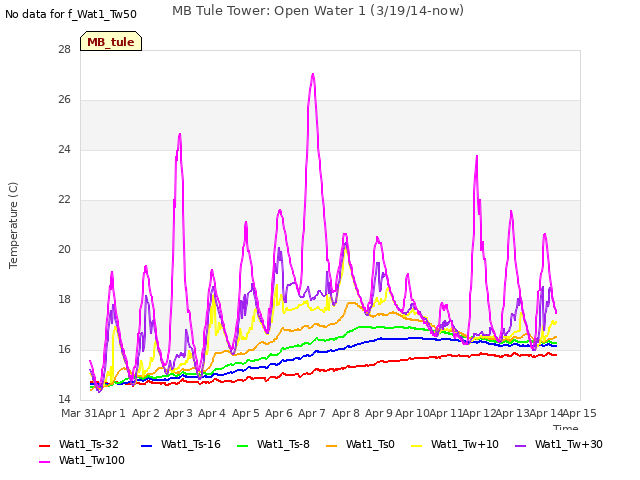Click the blue swatch for Wat1_Ts-16

pyautogui.click(x=147, y=446)
